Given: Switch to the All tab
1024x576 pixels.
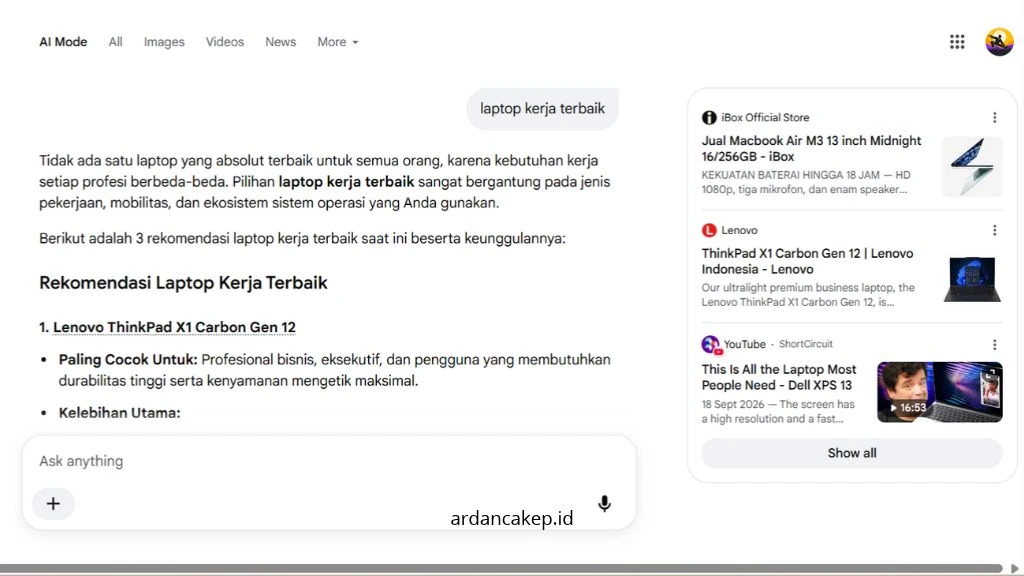Looking at the screenshot, I should click(116, 42).
